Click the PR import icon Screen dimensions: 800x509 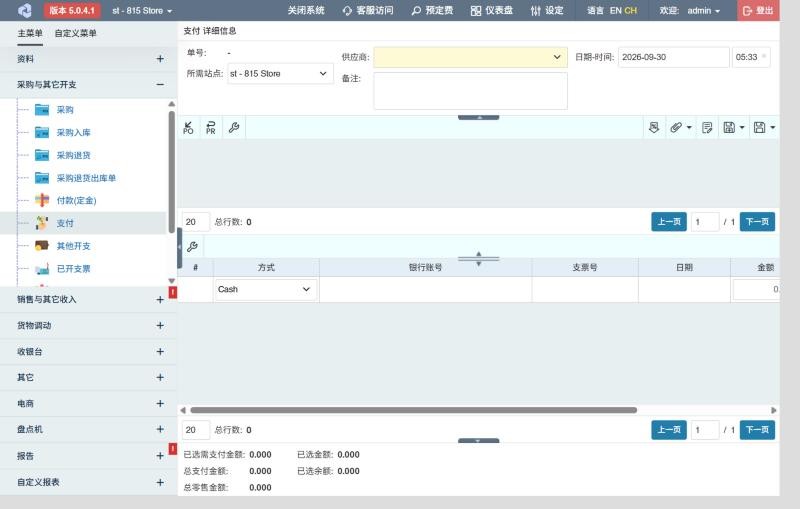(211, 128)
